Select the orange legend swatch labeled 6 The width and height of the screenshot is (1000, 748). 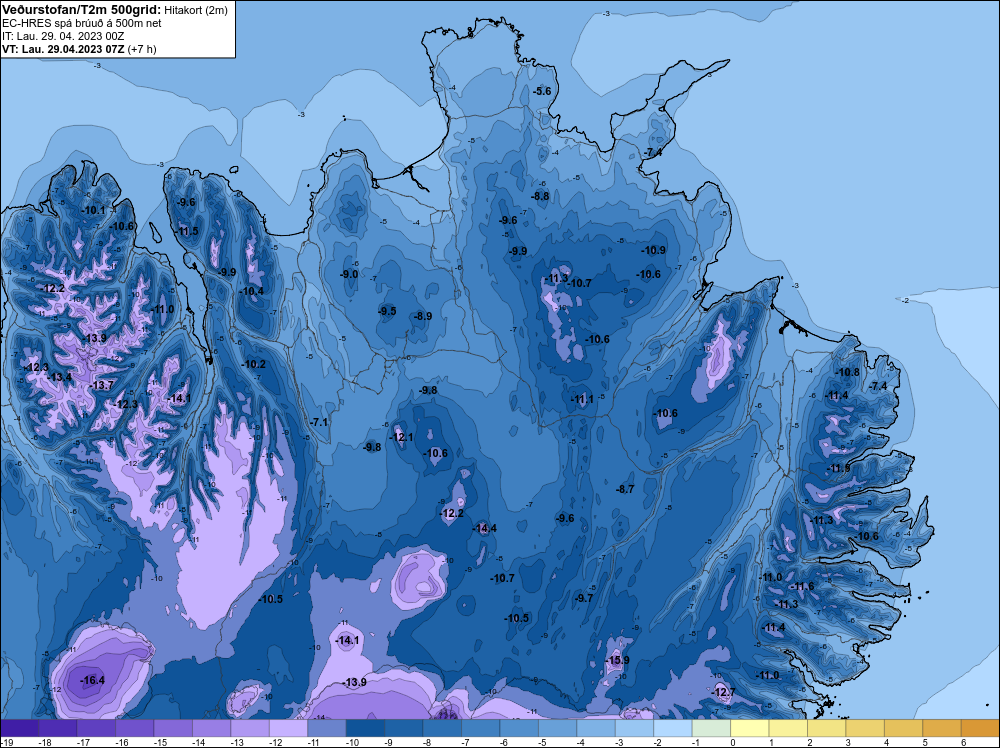pos(980,728)
